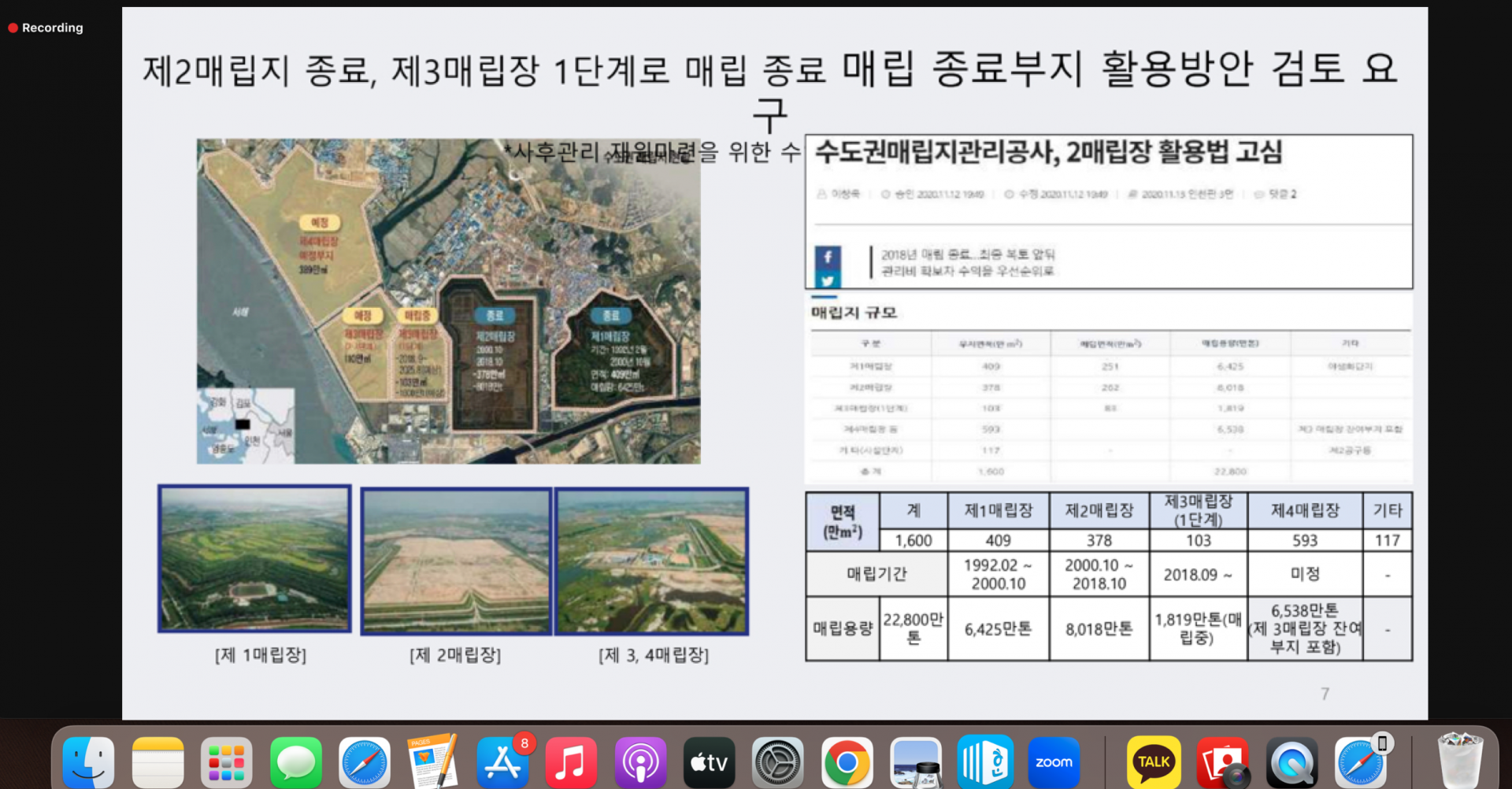Image resolution: width=1512 pixels, height=789 pixels.
Task: Launch the Music app
Action: pos(571,762)
